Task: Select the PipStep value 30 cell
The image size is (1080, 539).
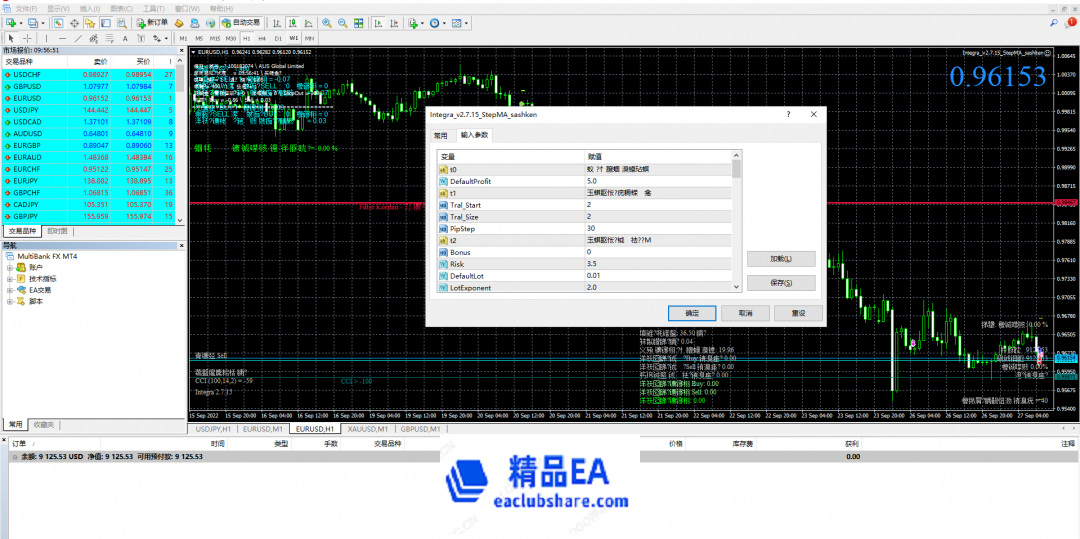Action: (x=657, y=229)
